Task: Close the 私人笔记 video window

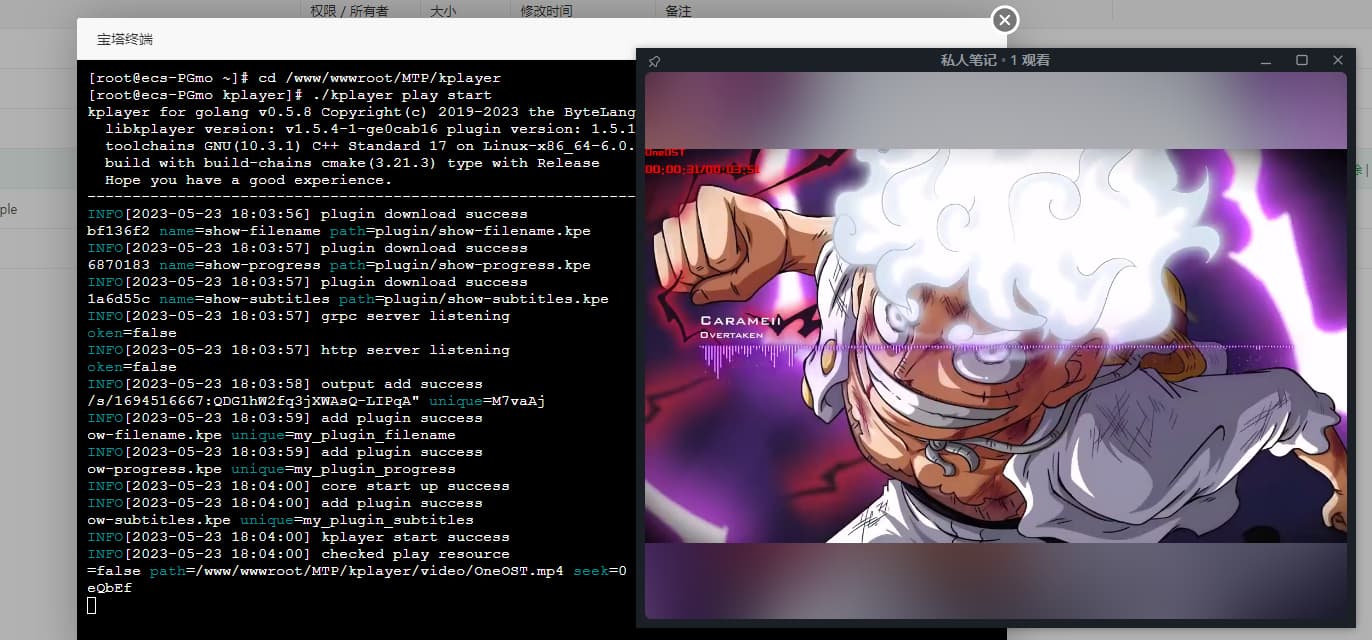Action: (1338, 61)
